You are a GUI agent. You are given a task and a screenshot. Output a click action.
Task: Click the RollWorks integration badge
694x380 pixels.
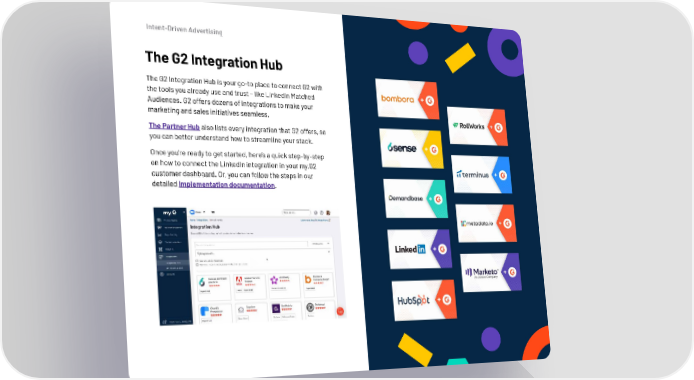coord(477,127)
